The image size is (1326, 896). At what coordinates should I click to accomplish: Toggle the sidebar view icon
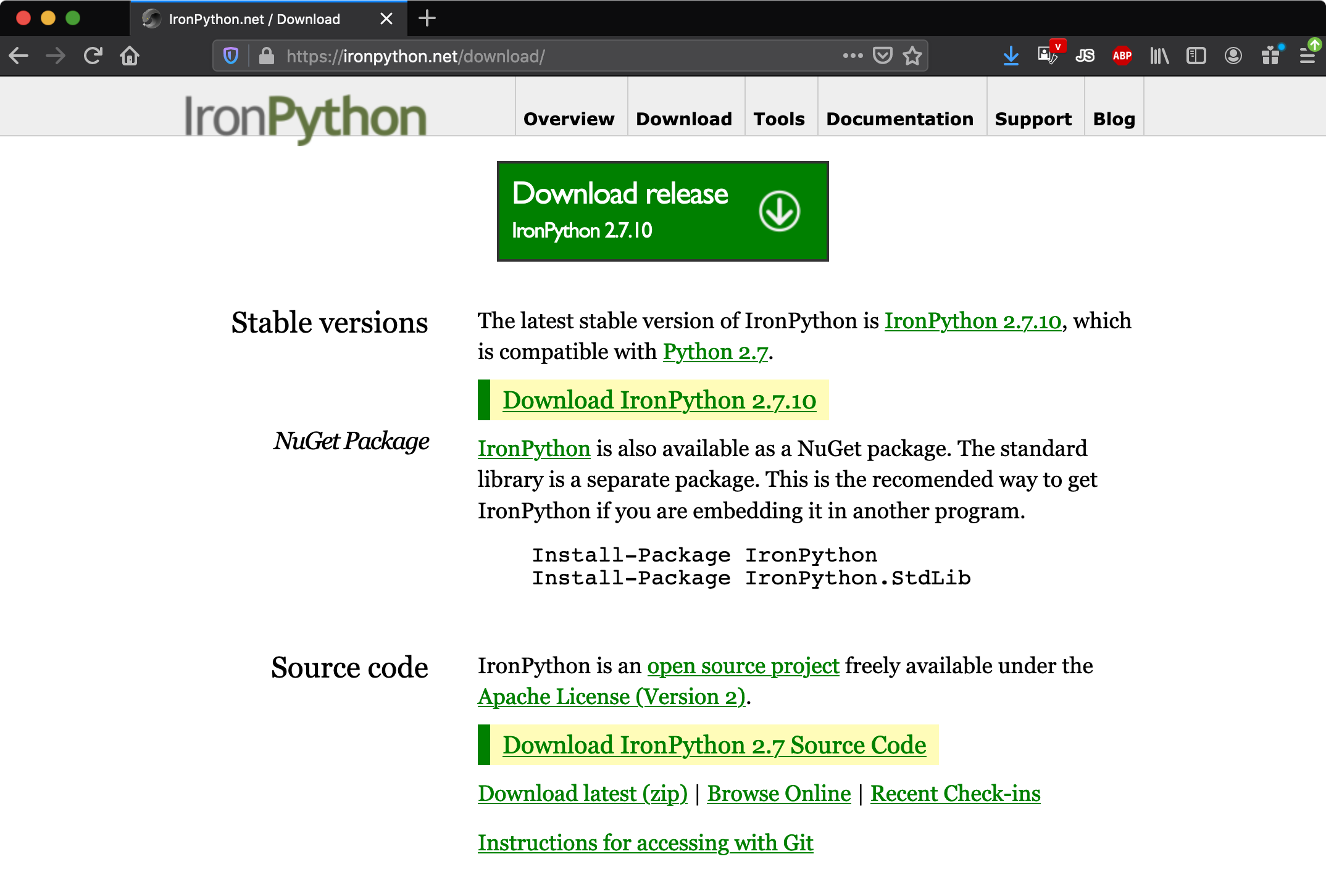tap(1196, 56)
